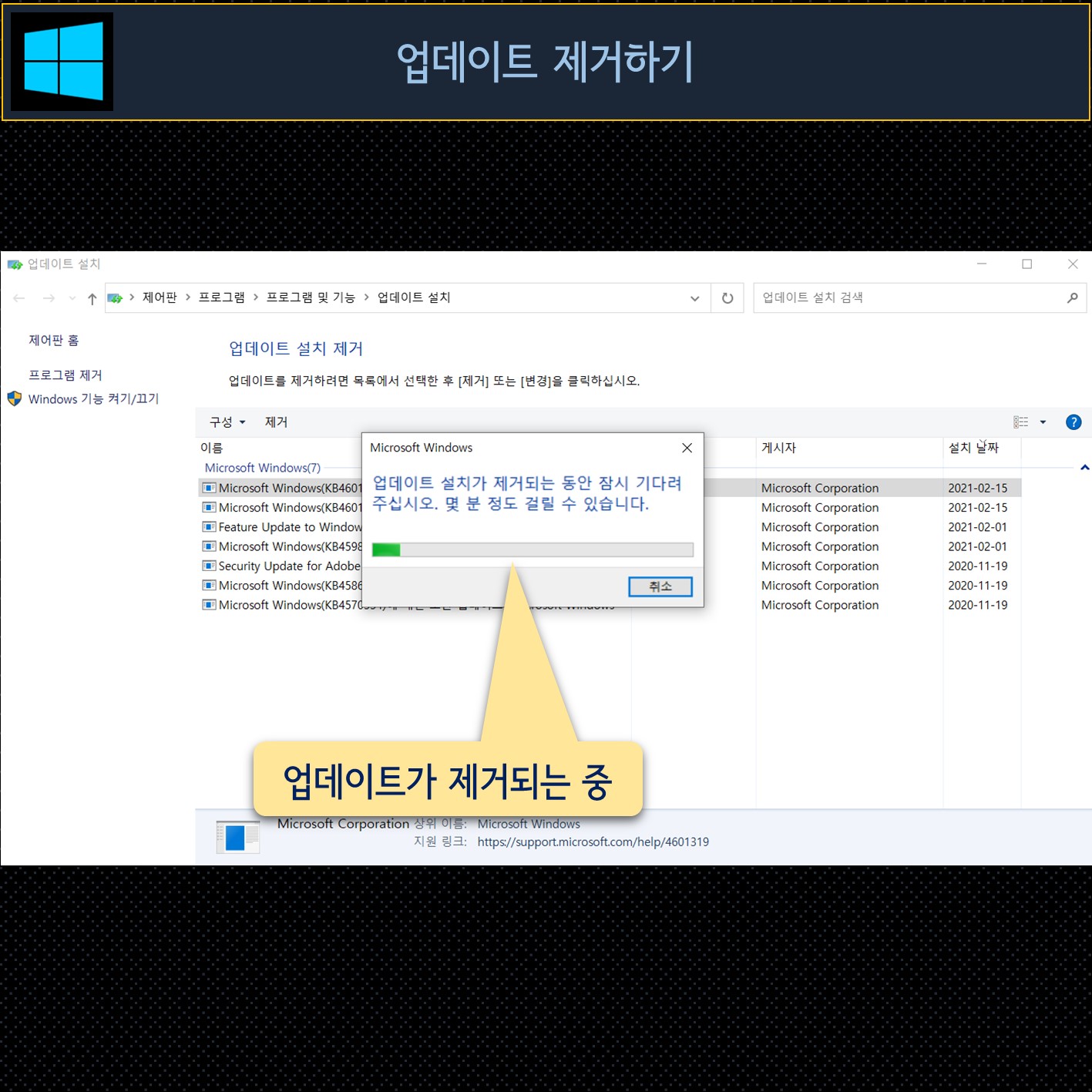Viewport: 1092px width, 1092px height.
Task: Expand the view options dropdown arrow
Action: pyautogui.click(x=1043, y=422)
